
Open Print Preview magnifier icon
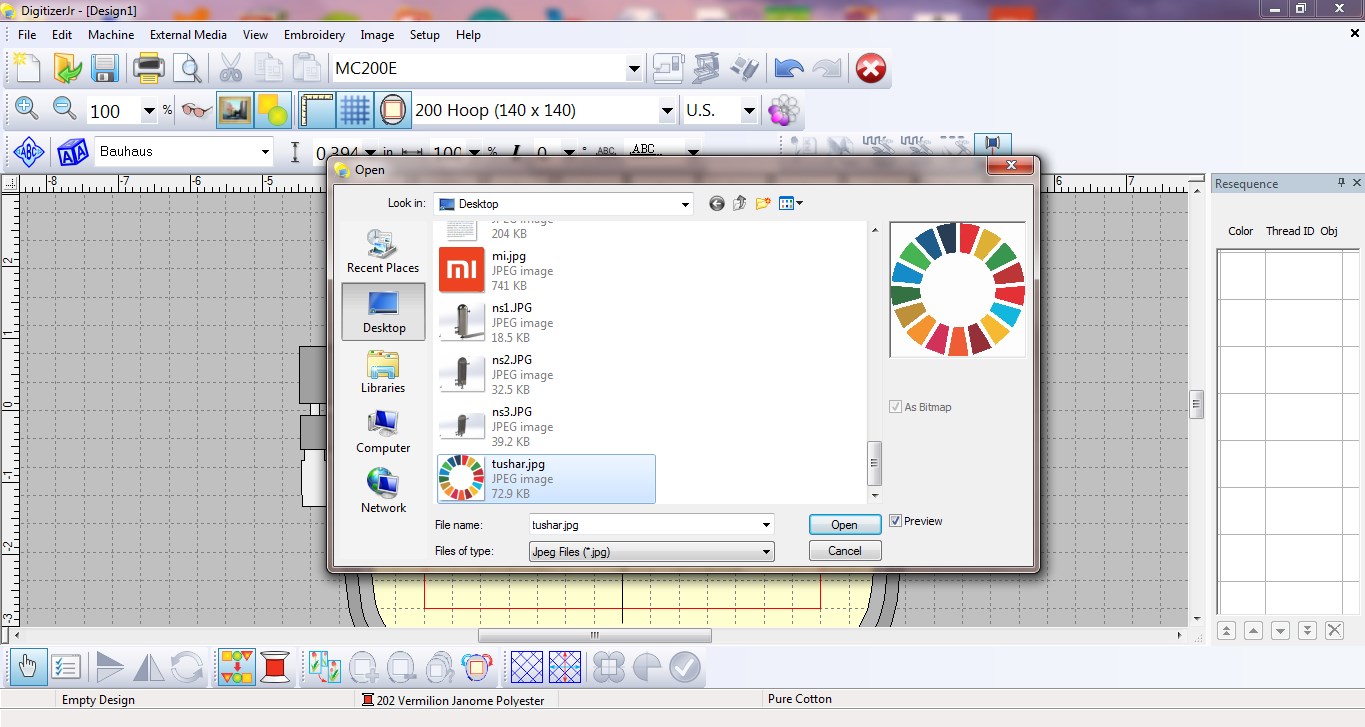(187, 68)
